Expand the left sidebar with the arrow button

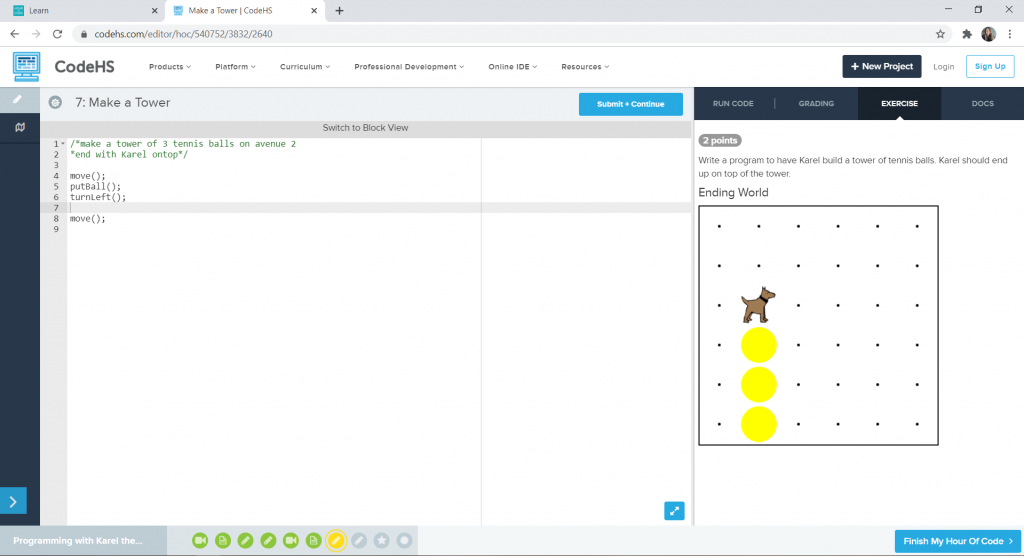13,502
